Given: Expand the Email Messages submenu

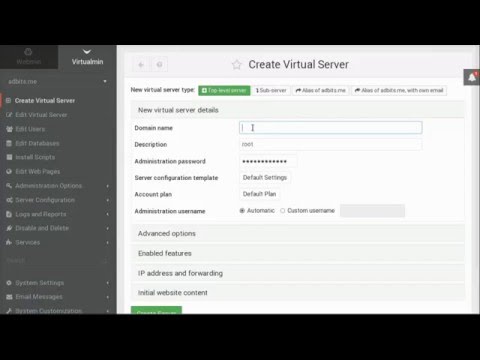Looking at the screenshot, I should [x=108, y=297].
